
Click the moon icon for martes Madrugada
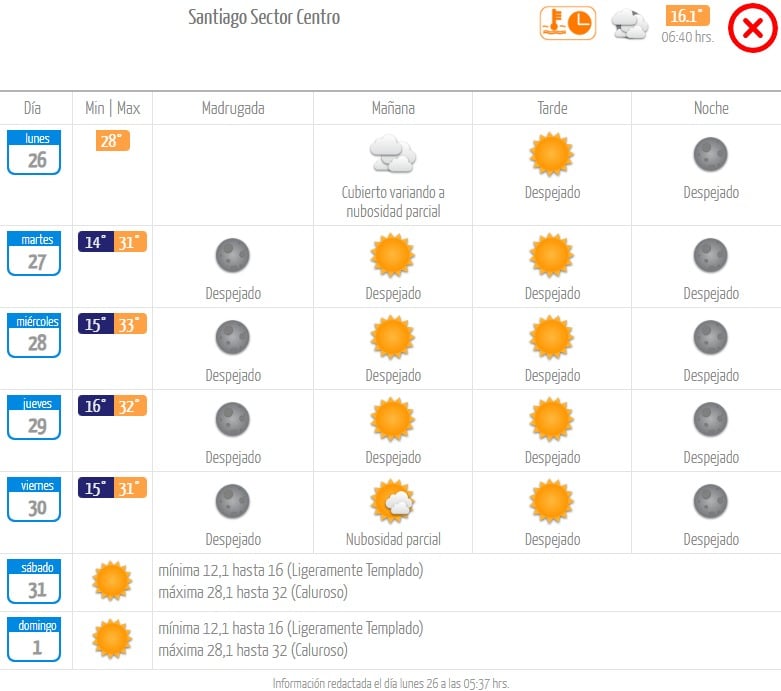pos(232,256)
